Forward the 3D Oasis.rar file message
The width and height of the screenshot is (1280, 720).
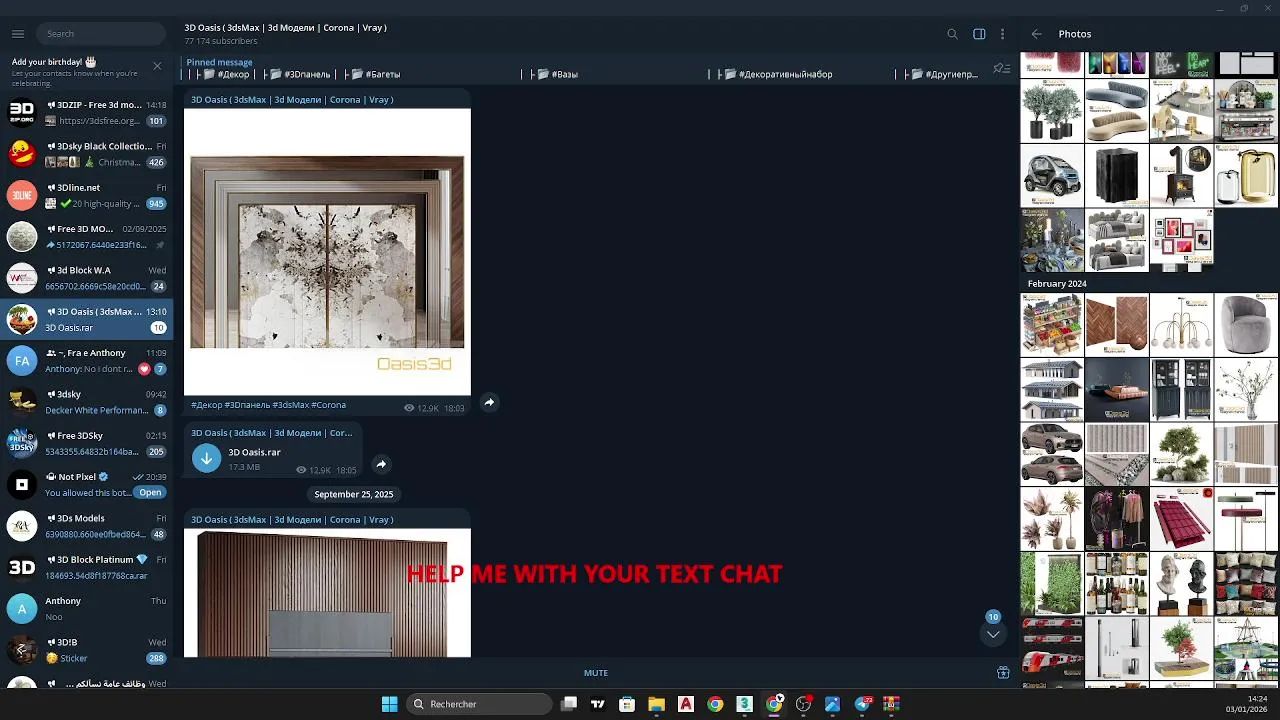381,464
